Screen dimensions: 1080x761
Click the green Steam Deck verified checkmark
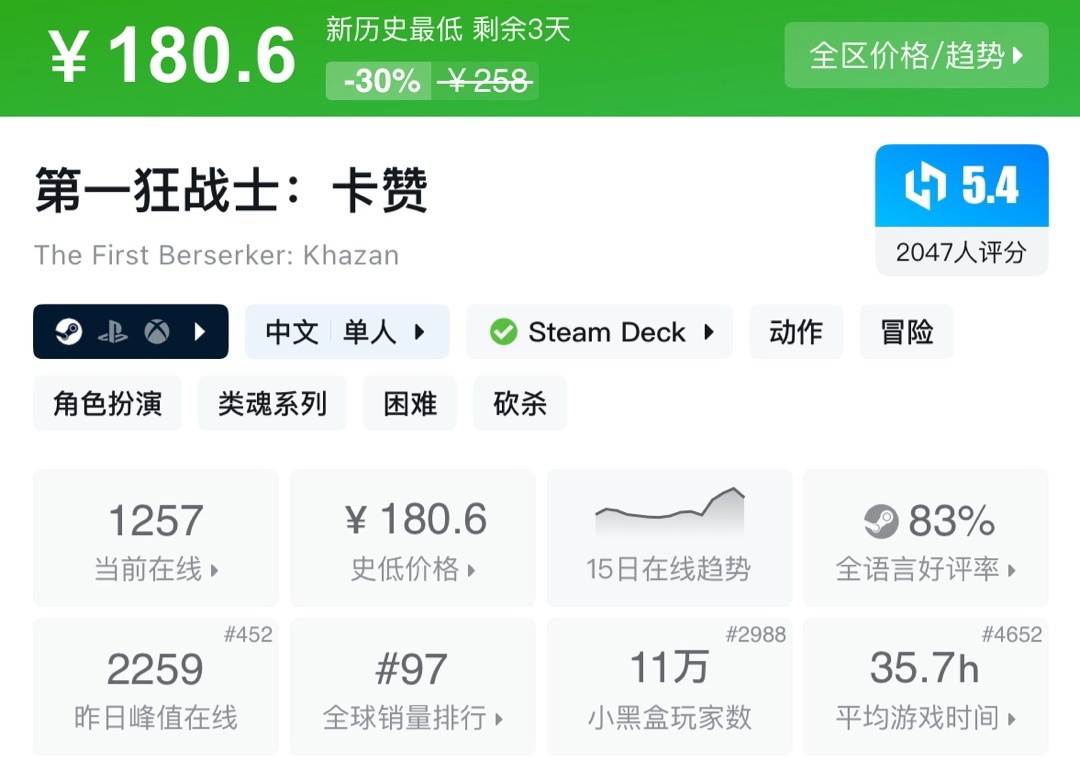[504, 332]
